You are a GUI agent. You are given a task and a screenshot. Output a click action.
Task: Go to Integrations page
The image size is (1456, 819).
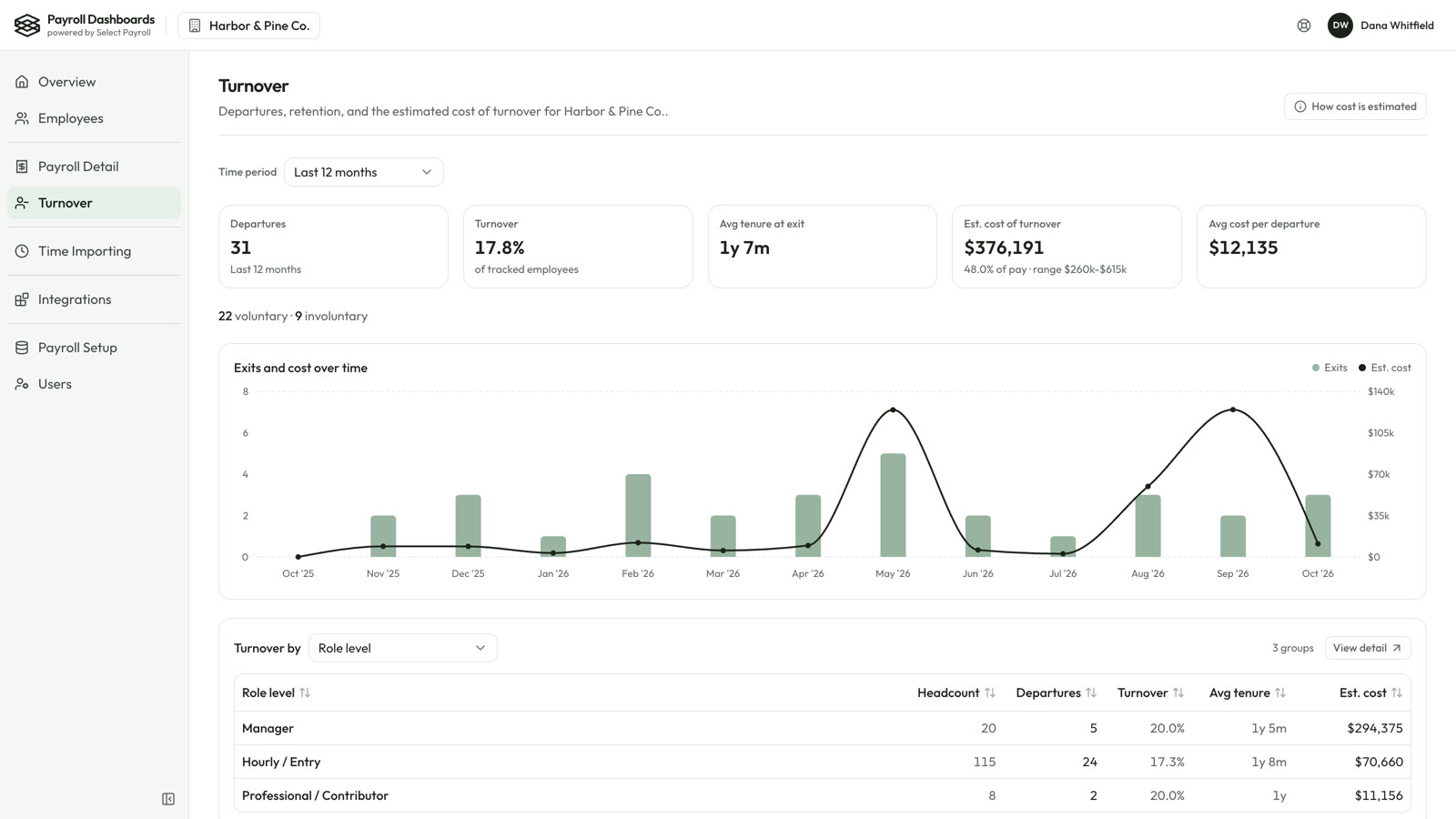pyautogui.click(x=95, y=299)
